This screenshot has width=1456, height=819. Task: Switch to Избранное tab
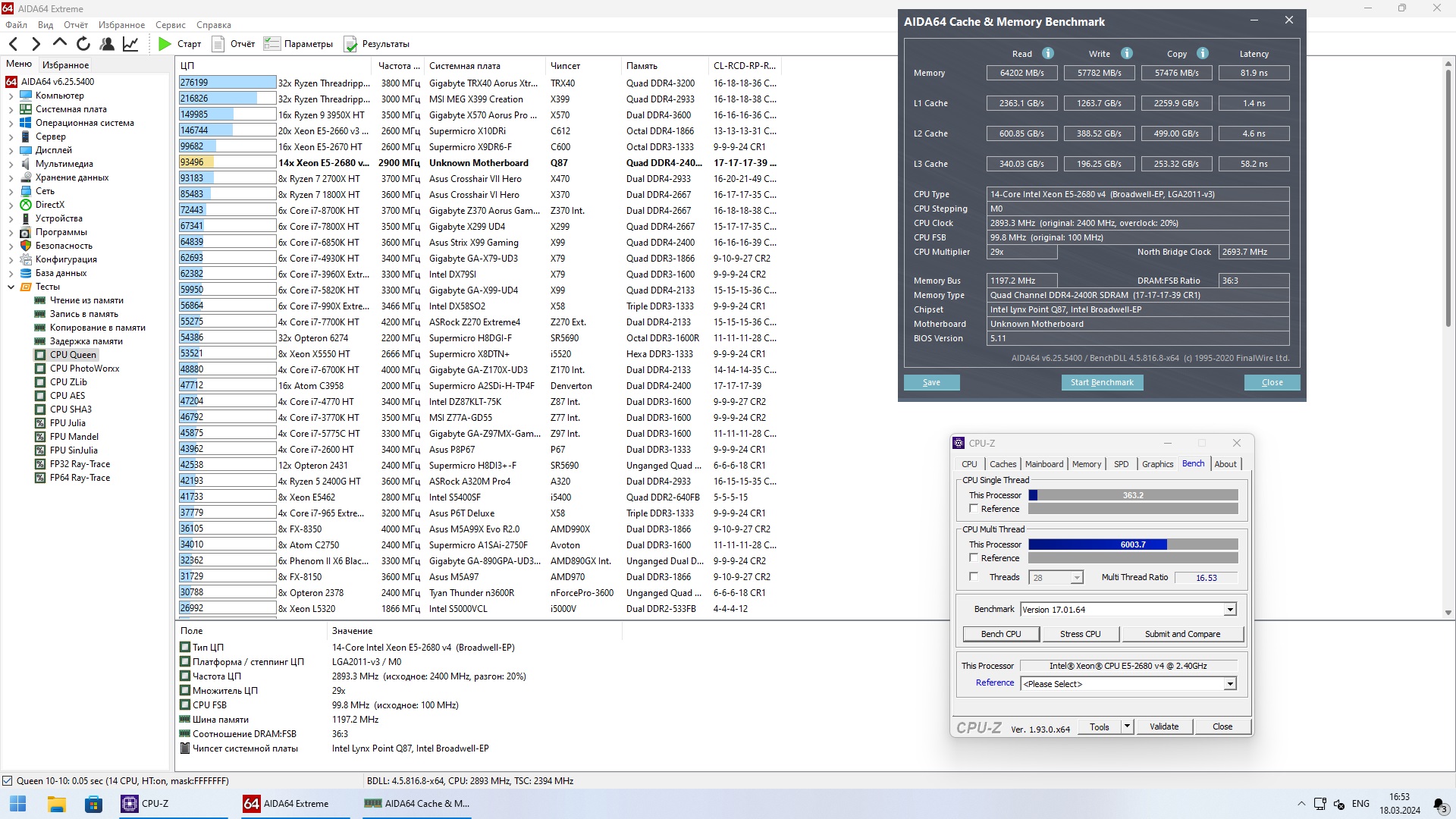[x=65, y=64]
